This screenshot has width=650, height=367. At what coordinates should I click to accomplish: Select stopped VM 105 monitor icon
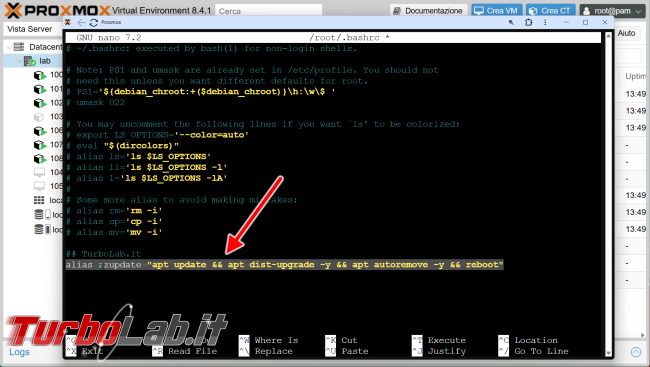(39, 186)
